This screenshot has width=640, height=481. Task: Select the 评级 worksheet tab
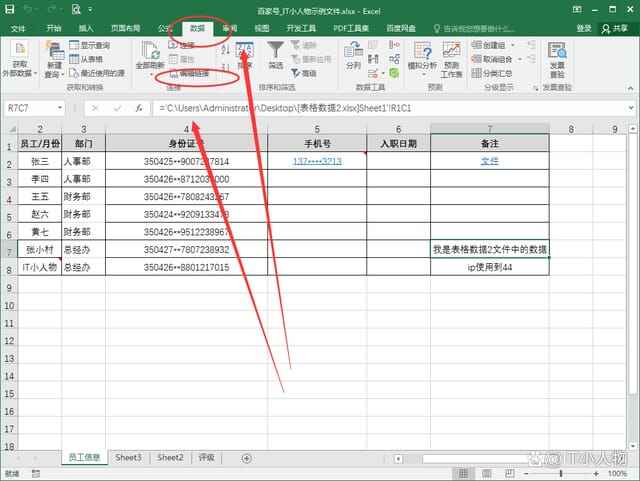point(206,458)
